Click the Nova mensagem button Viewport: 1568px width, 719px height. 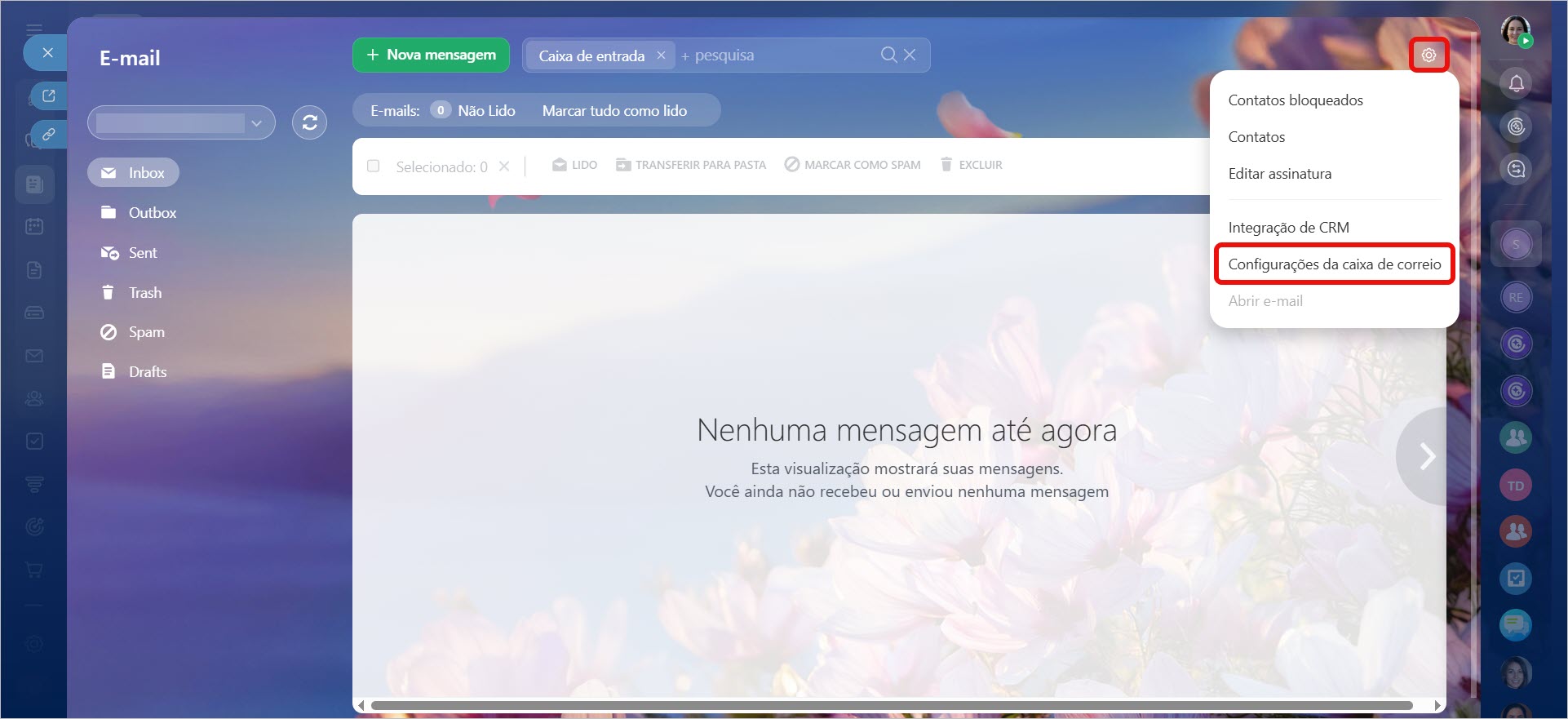(x=431, y=55)
